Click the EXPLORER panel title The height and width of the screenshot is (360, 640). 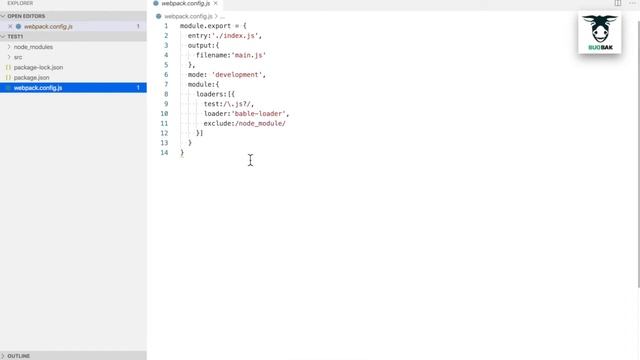tap(20, 3)
